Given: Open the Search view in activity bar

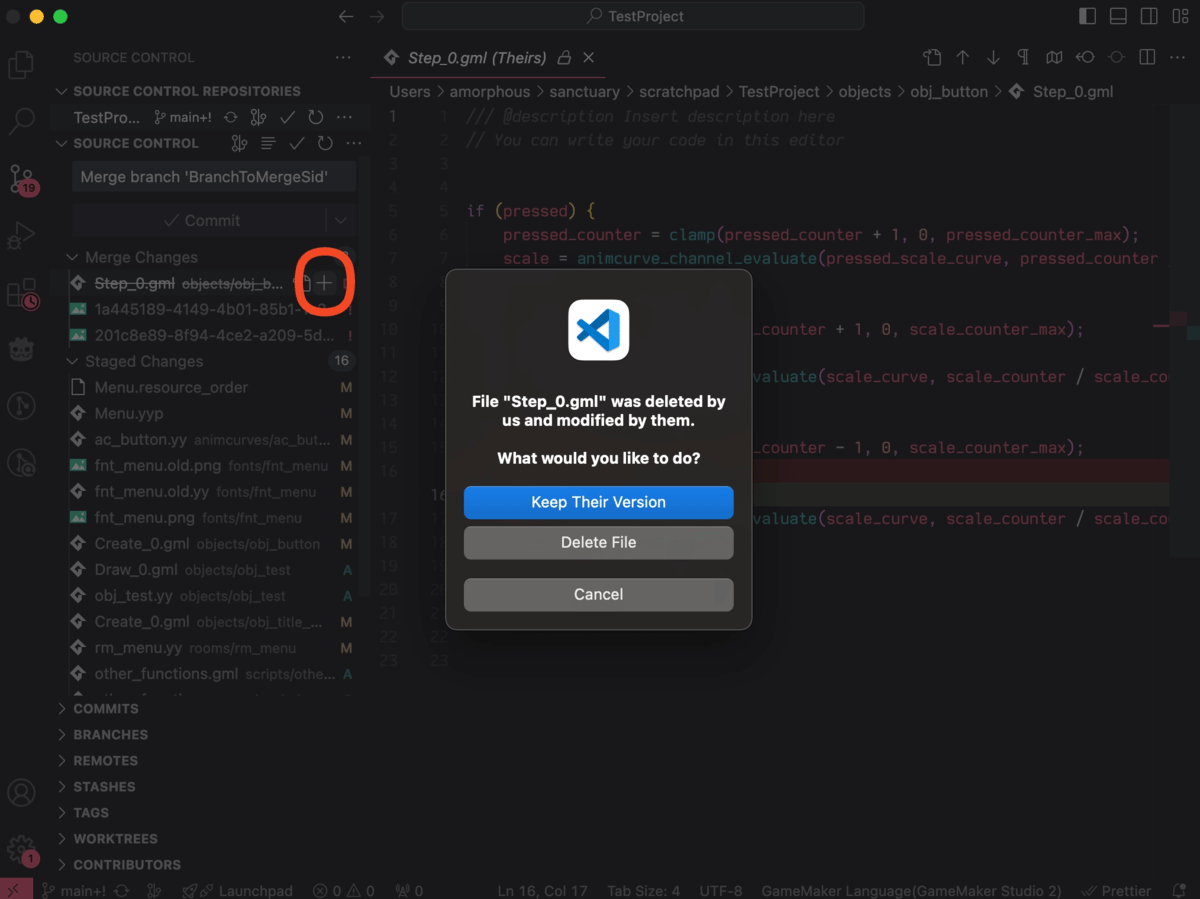Looking at the screenshot, I should tap(21, 122).
